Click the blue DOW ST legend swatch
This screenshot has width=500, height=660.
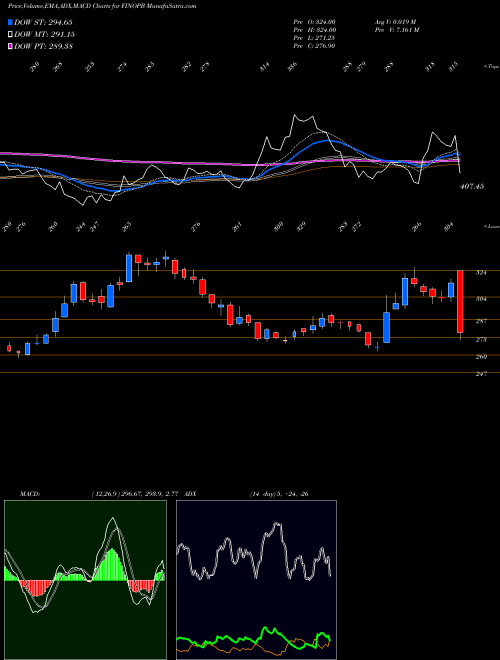coord(10,22)
